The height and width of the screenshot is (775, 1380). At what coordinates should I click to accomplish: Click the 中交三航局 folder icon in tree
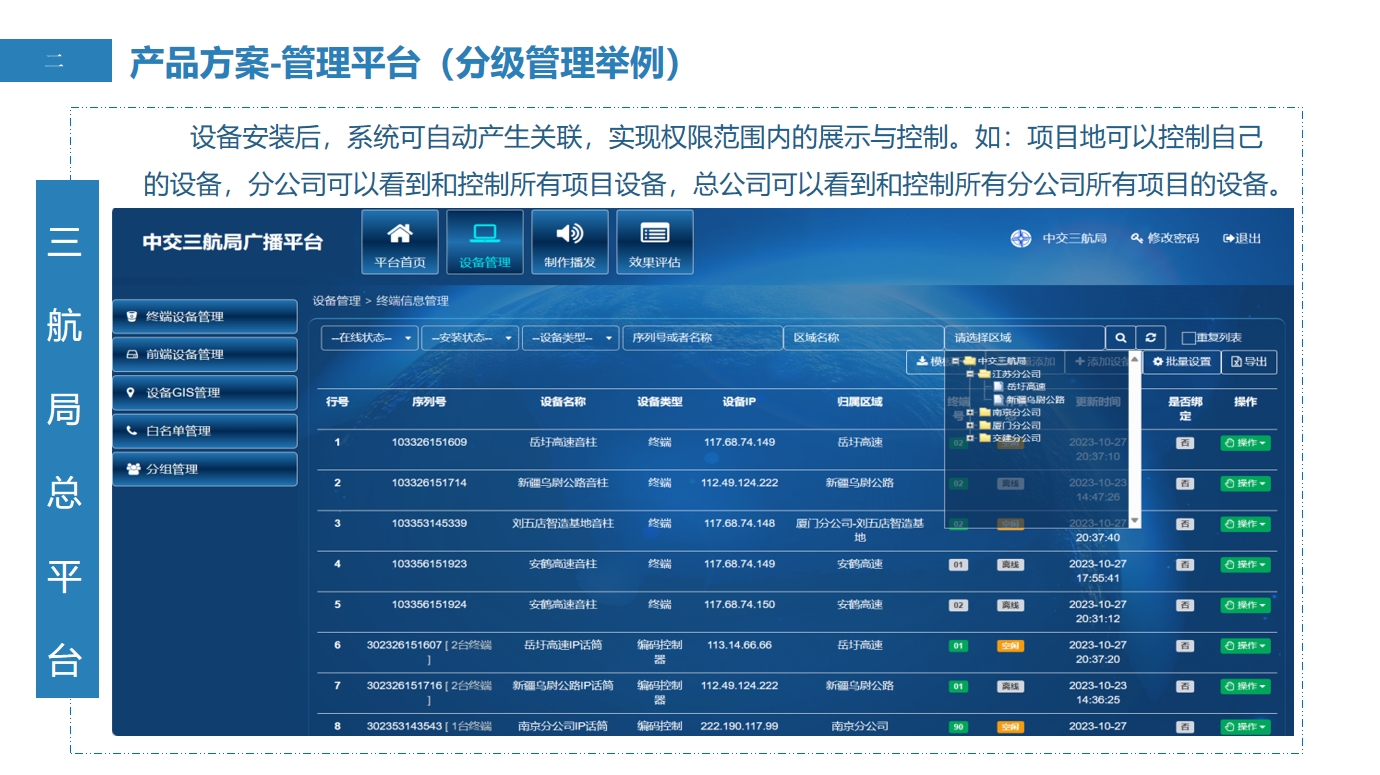pos(969,361)
